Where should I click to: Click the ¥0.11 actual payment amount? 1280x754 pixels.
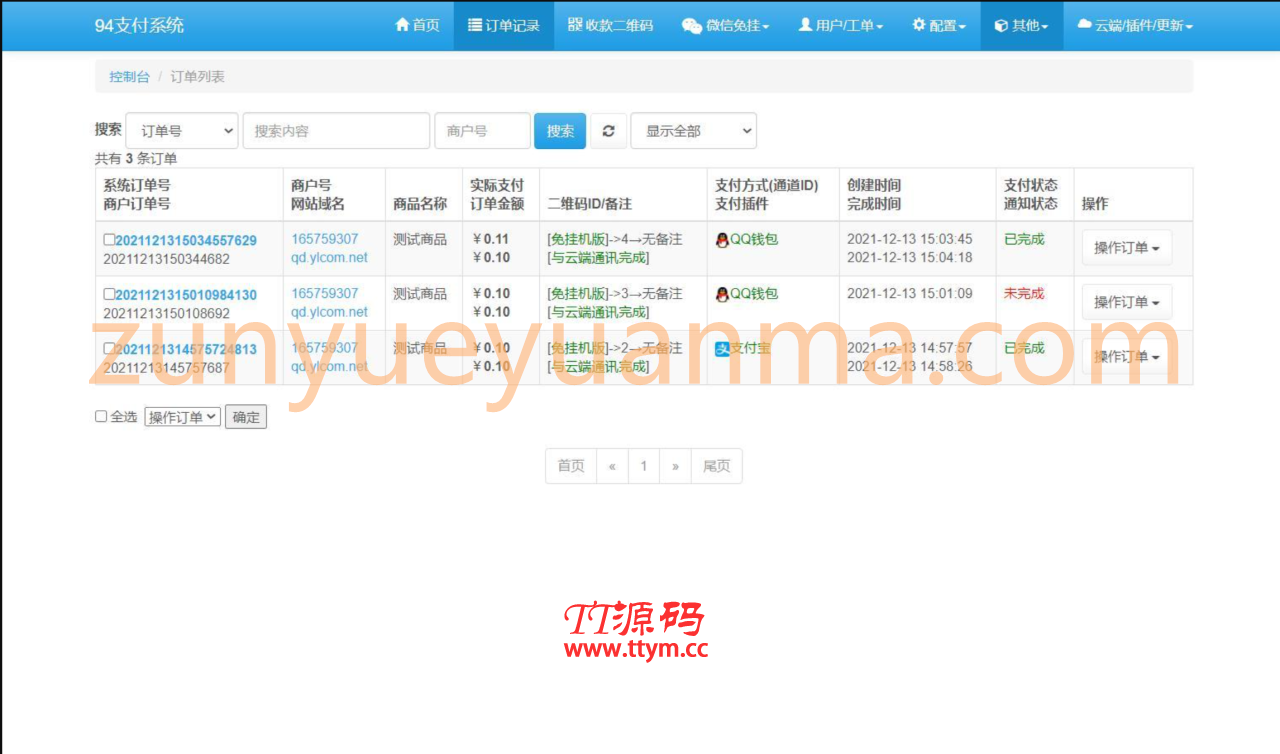[x=490, y=239]
